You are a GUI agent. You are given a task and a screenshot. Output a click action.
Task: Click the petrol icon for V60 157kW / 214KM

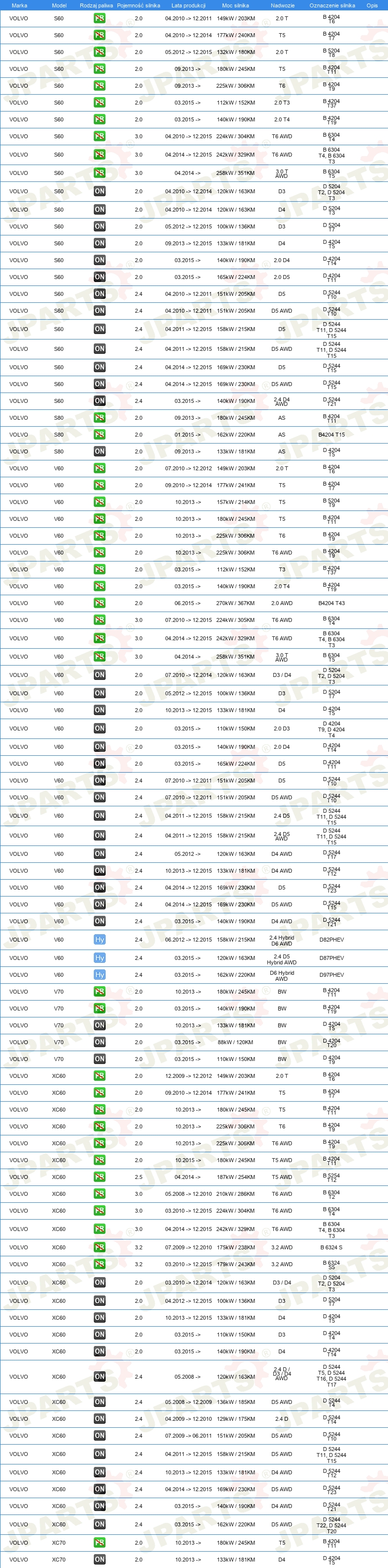(x=99, y=502)
